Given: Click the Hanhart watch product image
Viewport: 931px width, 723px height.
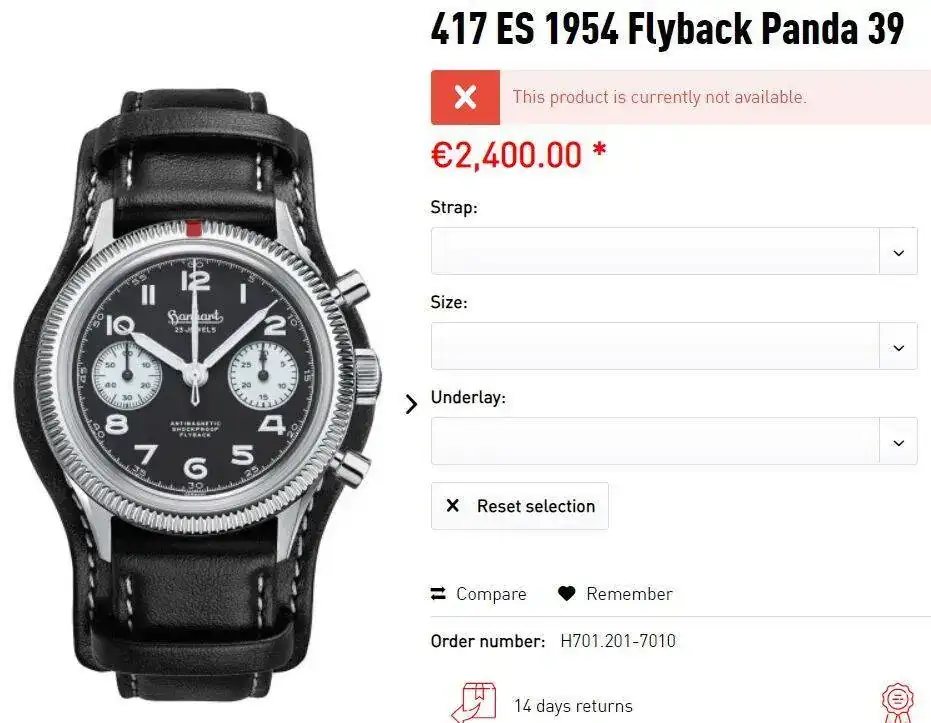Looking at the screenshot, I should (x=198, y=395).
